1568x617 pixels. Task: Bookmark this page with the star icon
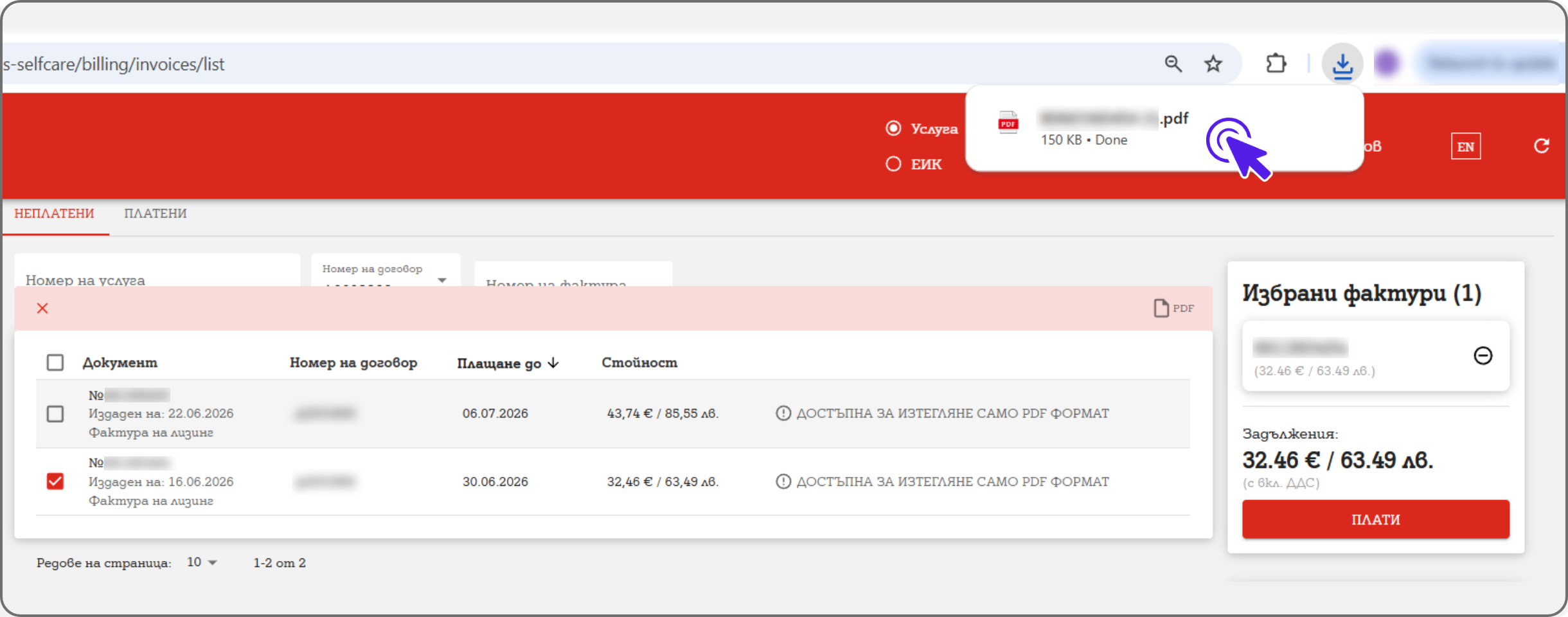(1213, 64)
